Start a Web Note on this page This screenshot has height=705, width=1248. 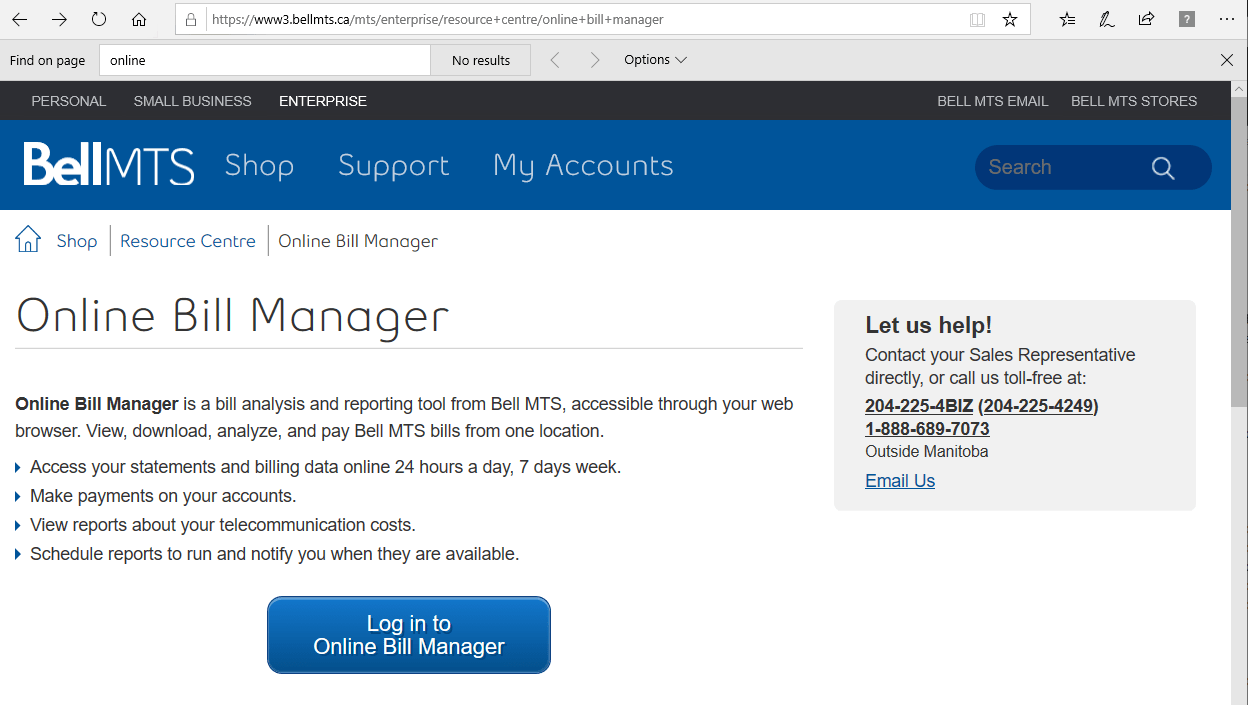[x=1106, y=18]
